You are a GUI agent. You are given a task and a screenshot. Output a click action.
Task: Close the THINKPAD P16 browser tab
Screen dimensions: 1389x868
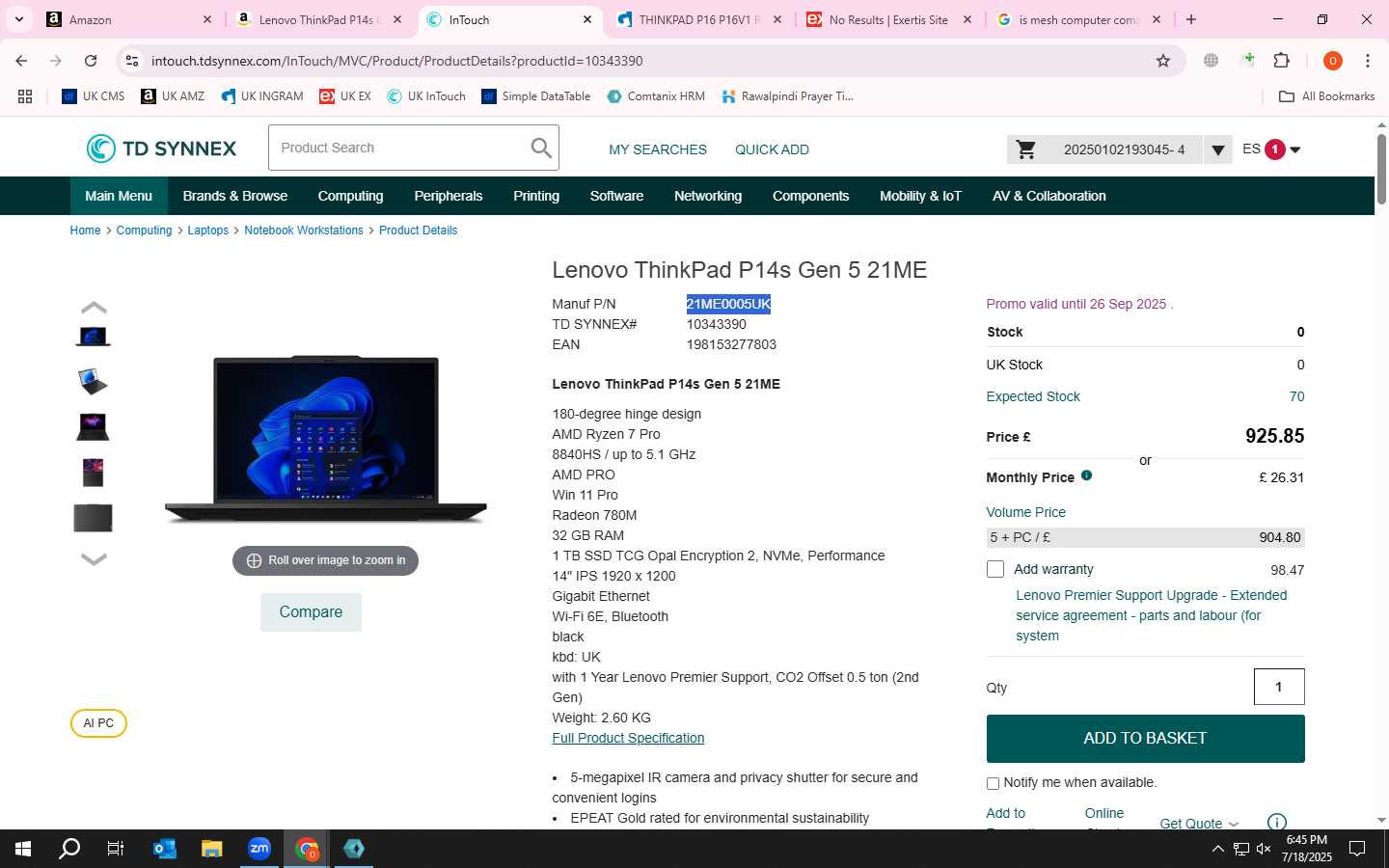[x=777, y=19]
